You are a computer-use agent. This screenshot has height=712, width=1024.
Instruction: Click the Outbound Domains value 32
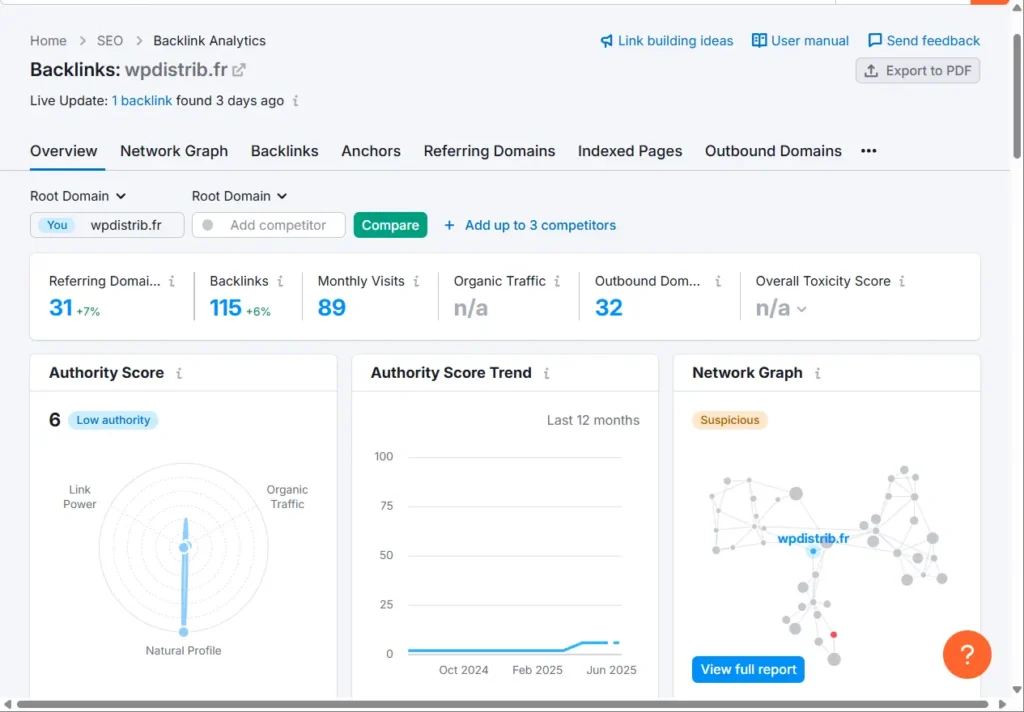[x=609, y=308]
